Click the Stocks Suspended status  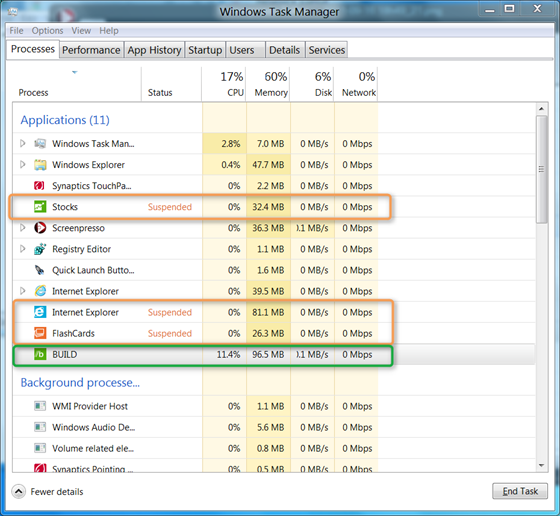click(x=170, y=207)
